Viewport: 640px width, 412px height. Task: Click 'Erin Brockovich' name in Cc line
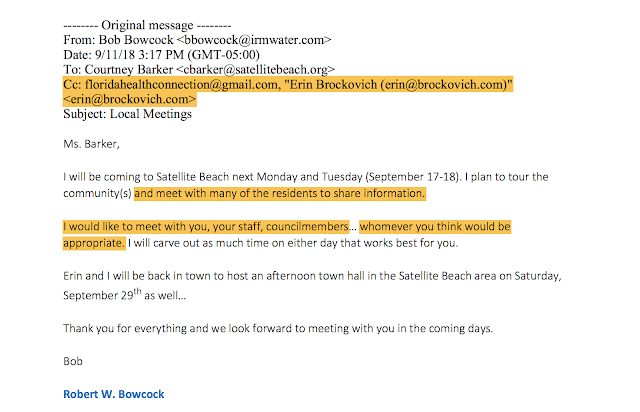point(333,85)
